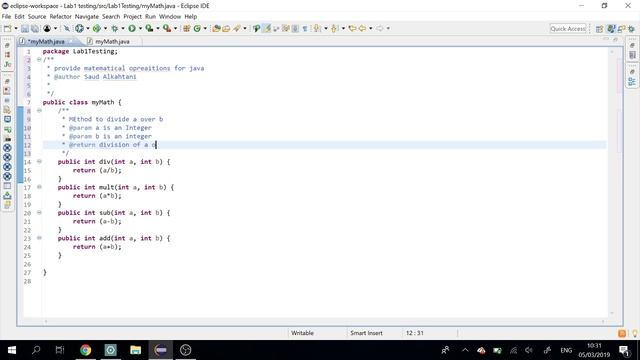Screen dimensions: 640x360
Task: Open the Debug dropdown arrow
Action: click(x=122, y=28)
